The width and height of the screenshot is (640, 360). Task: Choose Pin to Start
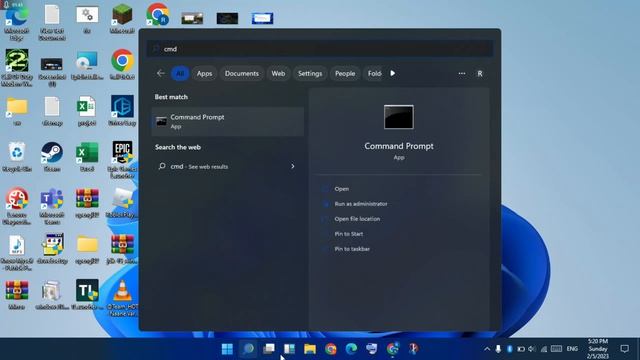349,234
